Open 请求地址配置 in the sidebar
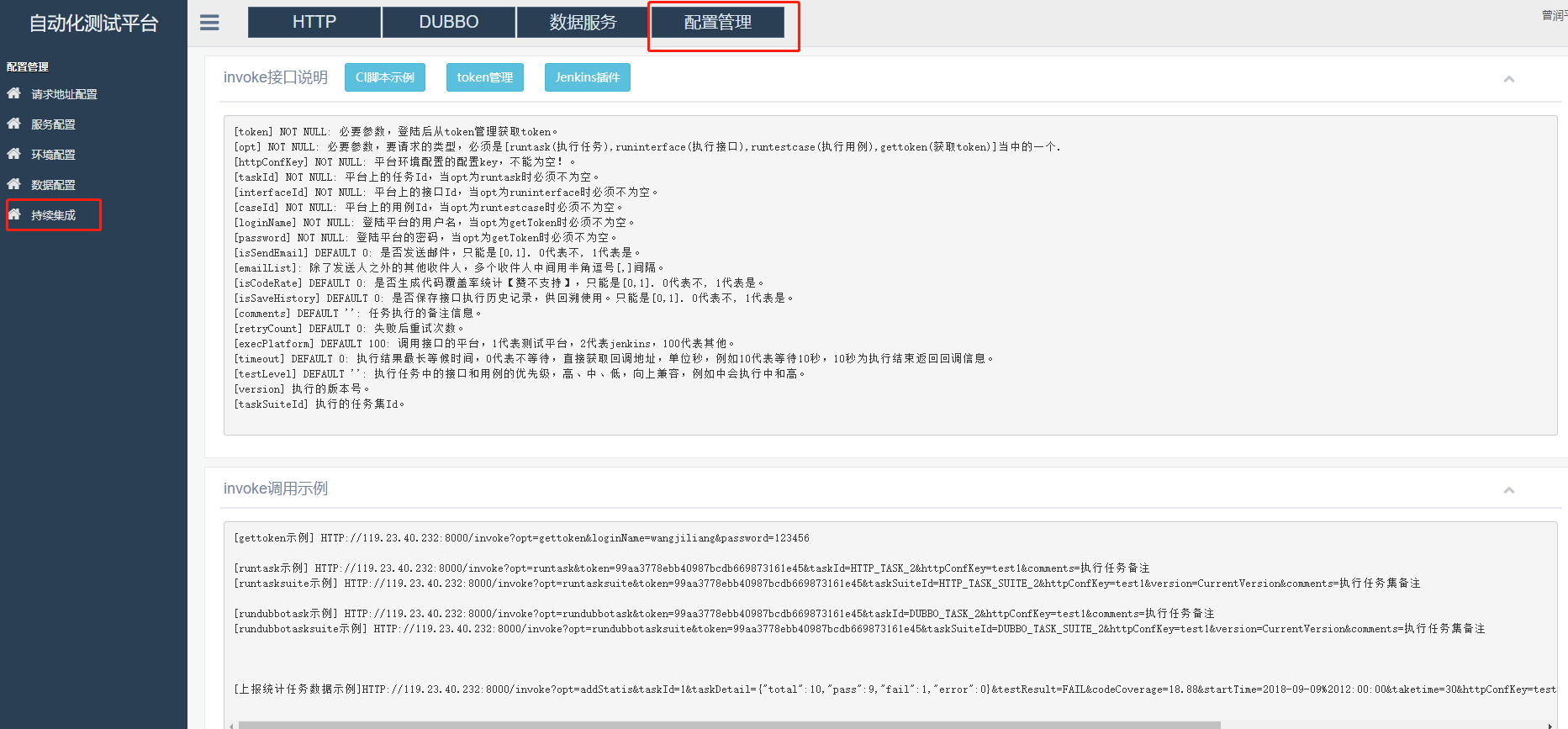Image resolution: width=1568 pixels, height=729 pixels. coord(65,94)
